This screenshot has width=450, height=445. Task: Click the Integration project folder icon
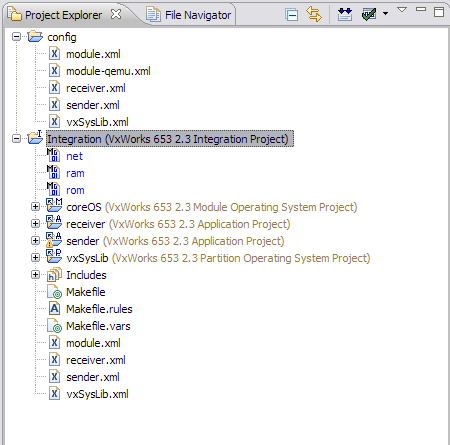tap(35, 137)
